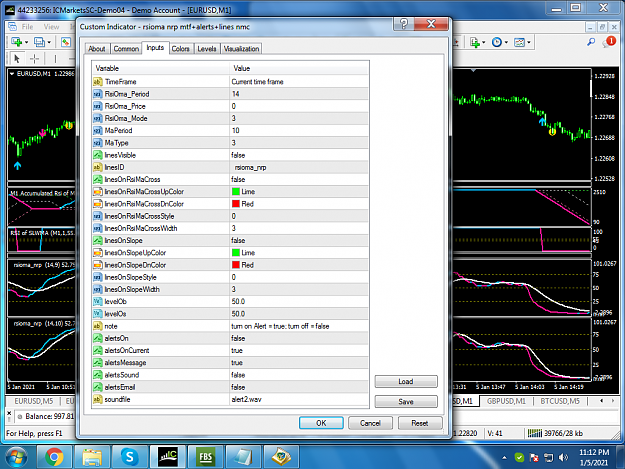The image size is (625, 469).
Task: Select the cursor arrow tool
Action: tap(17, 59)
